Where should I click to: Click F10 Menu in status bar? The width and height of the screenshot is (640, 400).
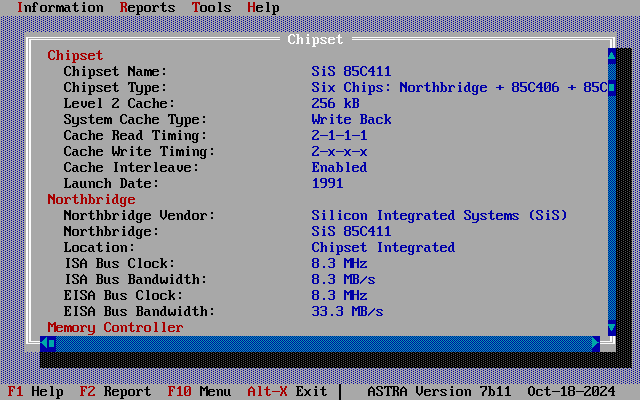pyautogui.click(x=200, y=391)
